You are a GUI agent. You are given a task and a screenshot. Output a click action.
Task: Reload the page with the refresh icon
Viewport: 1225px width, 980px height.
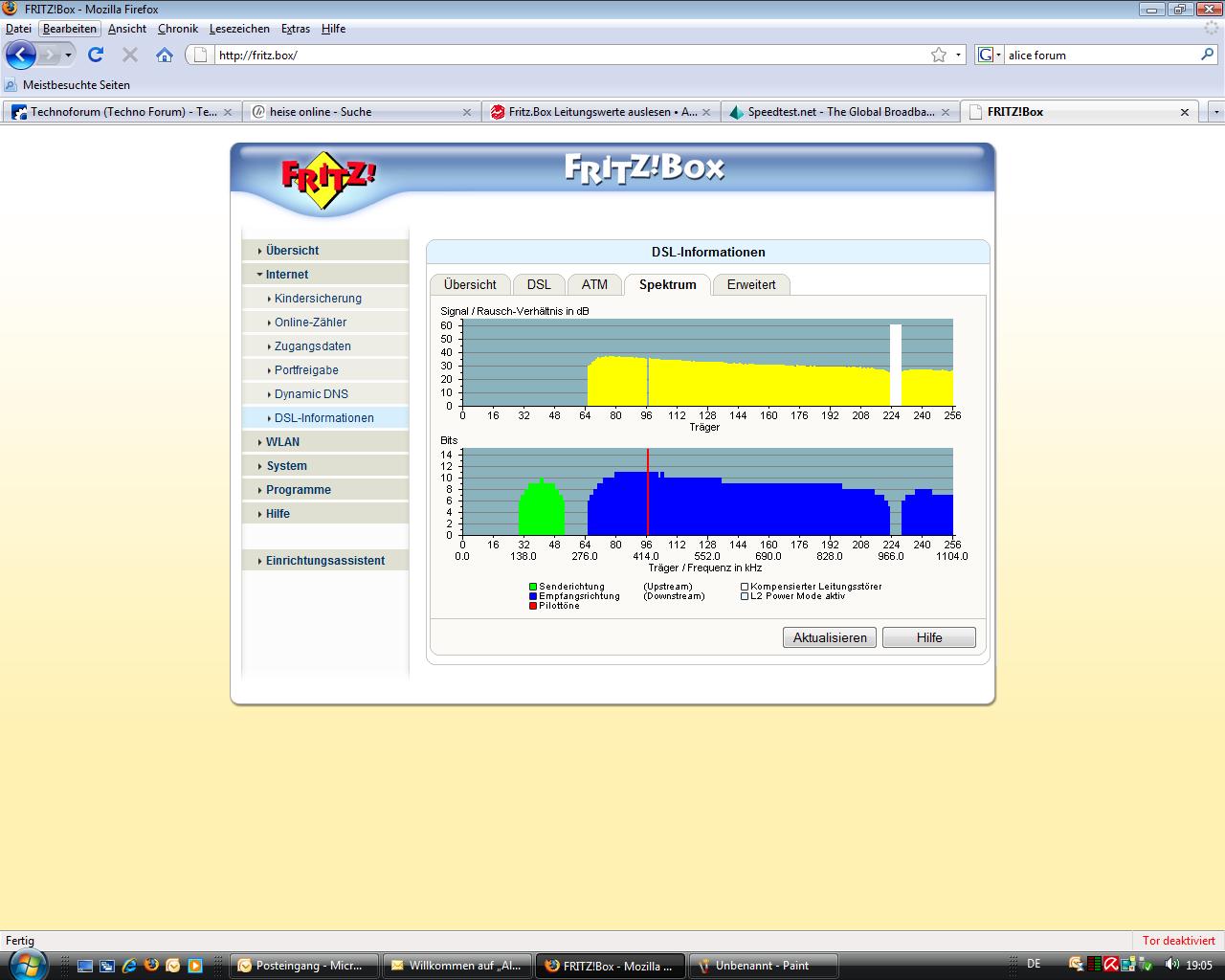96,55
